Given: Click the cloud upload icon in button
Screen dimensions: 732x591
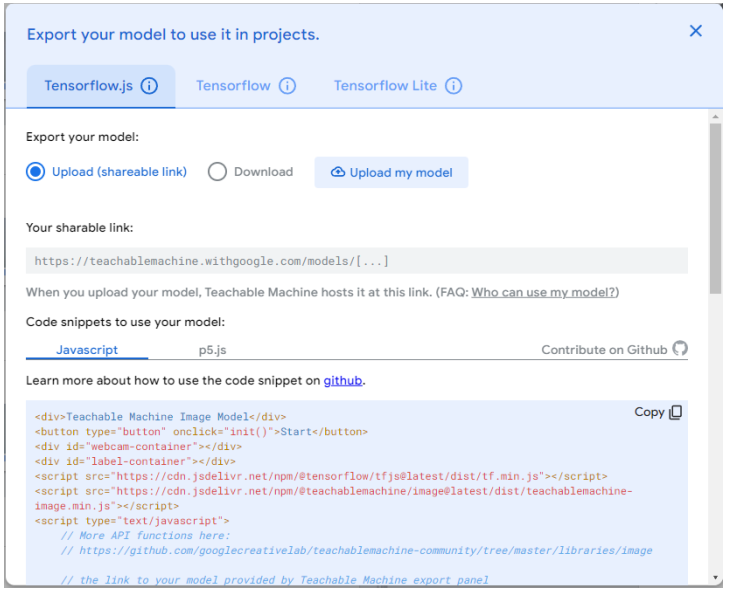Looking at the screenshot, I should click(337, 172).
